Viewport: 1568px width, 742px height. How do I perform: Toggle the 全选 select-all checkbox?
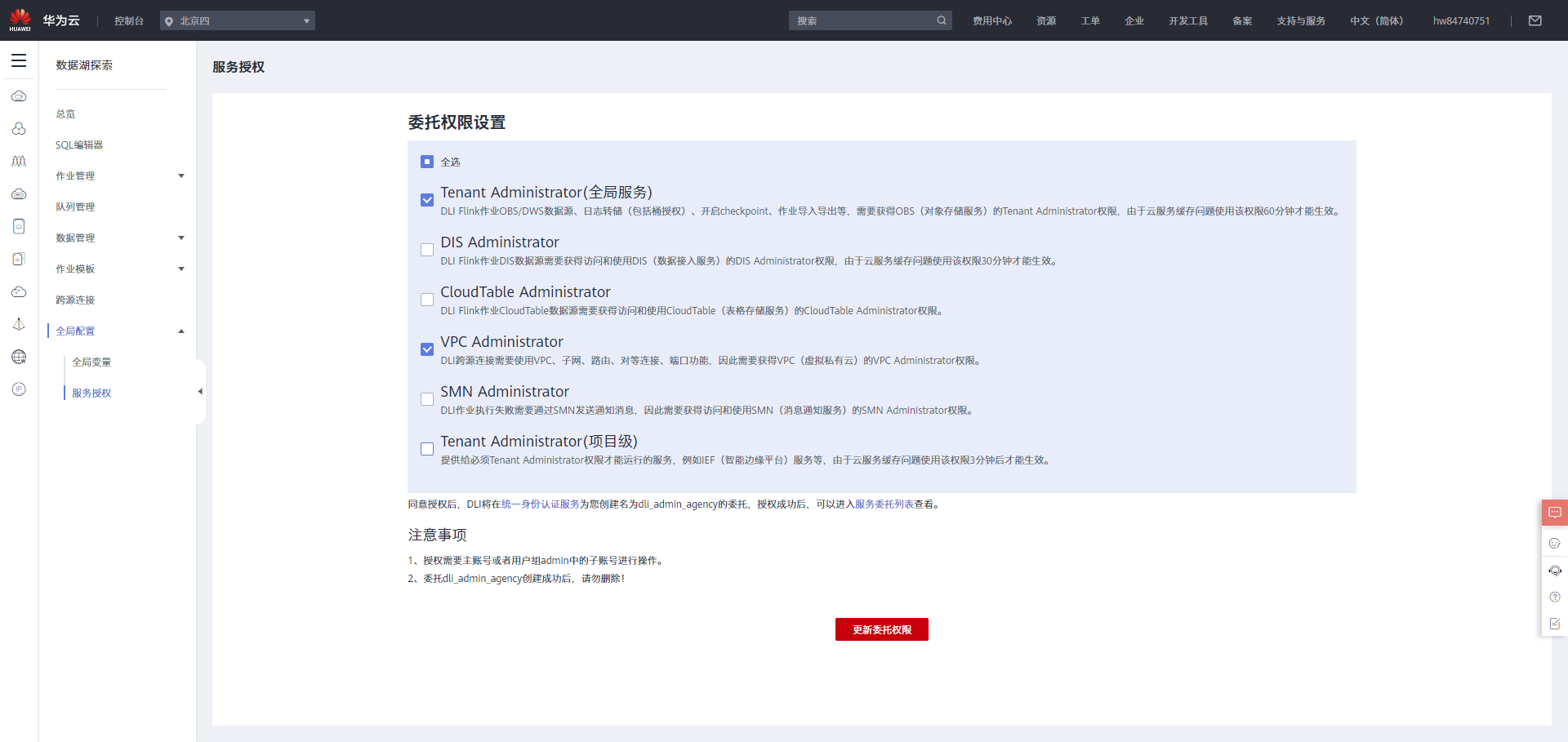[427, 162]
